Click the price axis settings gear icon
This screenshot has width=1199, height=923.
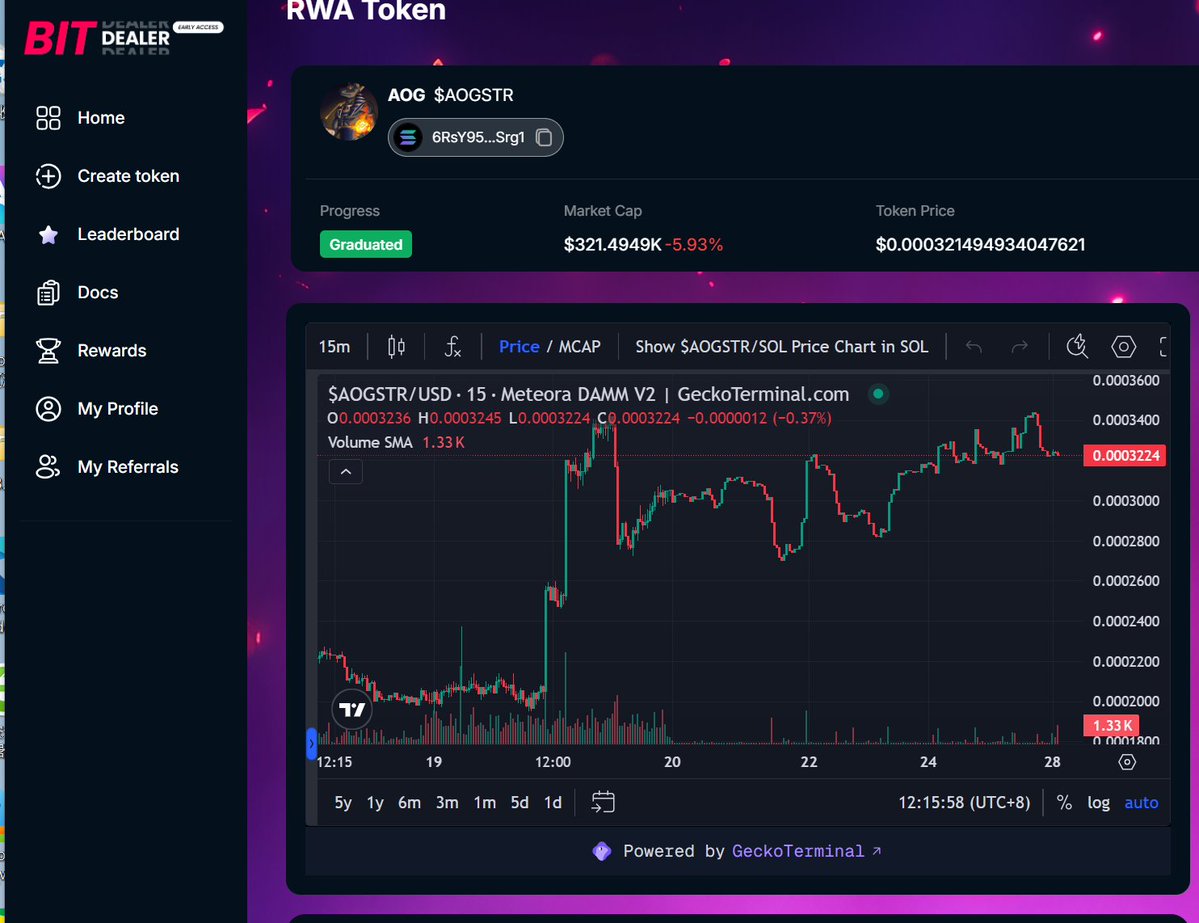pyautogui.click(x=1127, y=762)
